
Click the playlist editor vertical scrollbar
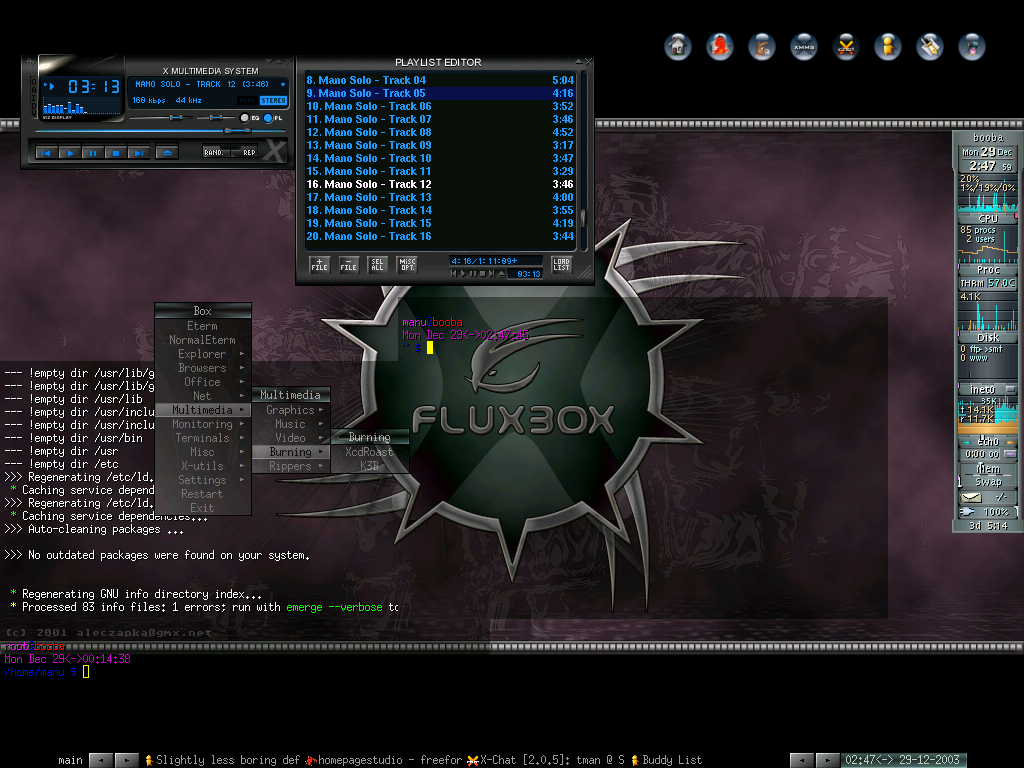point(583,161)
